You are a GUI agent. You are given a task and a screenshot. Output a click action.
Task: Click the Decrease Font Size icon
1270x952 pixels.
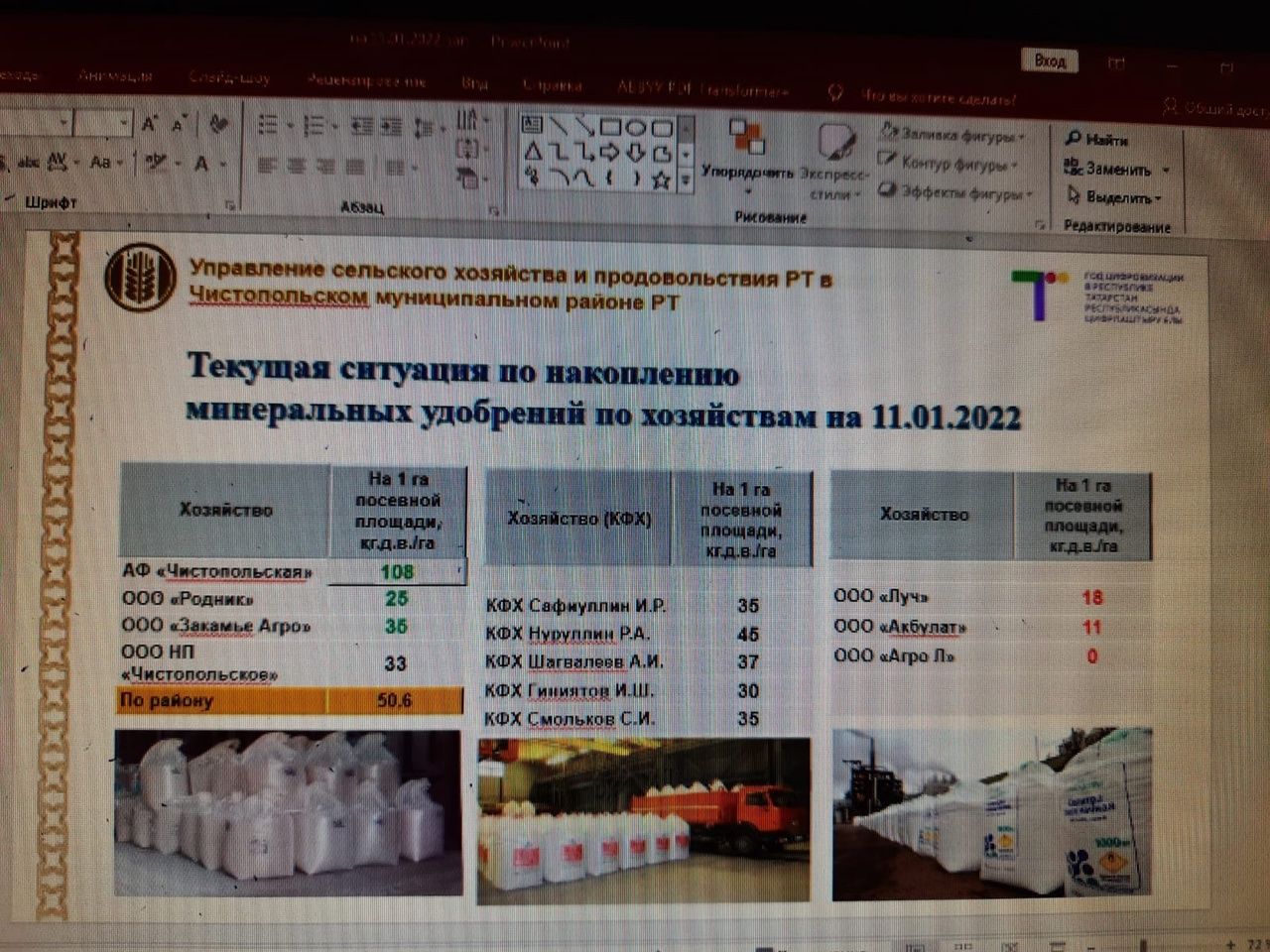(x=179, y=124)
